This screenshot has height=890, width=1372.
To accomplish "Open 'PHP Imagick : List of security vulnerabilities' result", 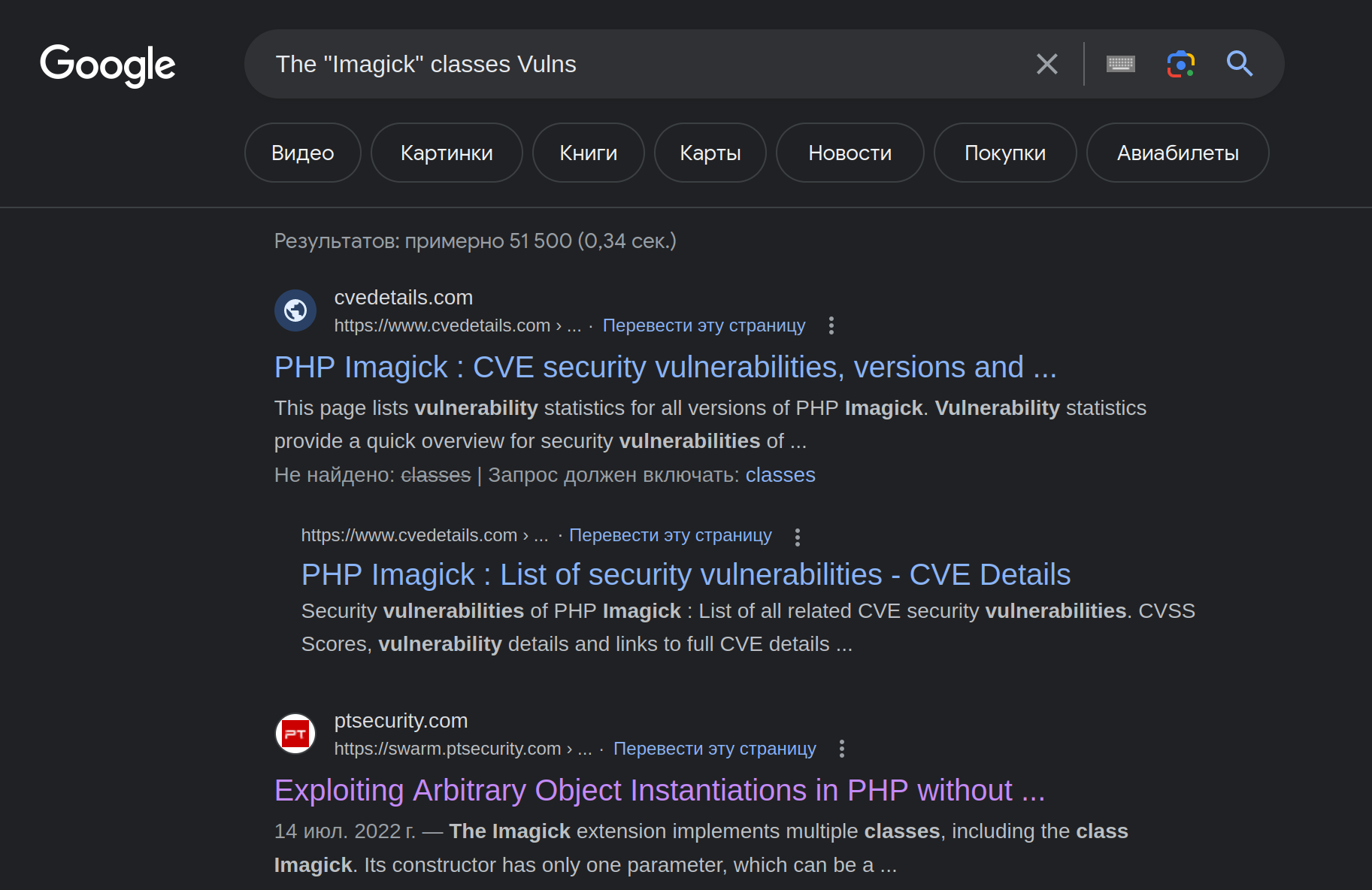I will click(686, 575).
